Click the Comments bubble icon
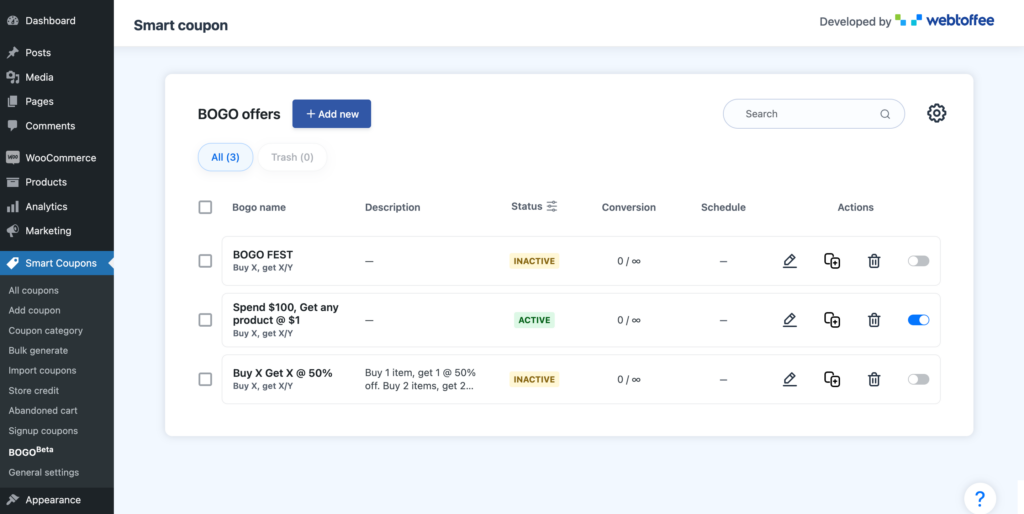The image size is (1024, 514). [12, 125]
